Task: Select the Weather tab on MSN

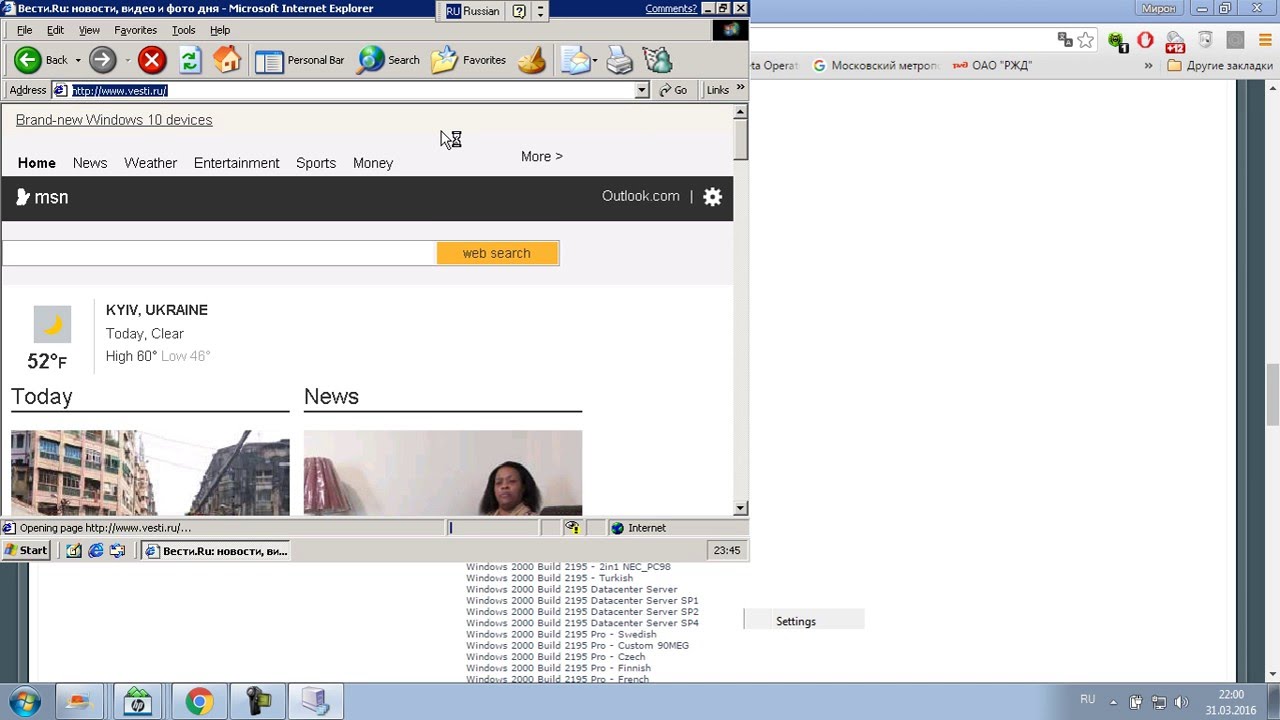Action: [150, 163]
